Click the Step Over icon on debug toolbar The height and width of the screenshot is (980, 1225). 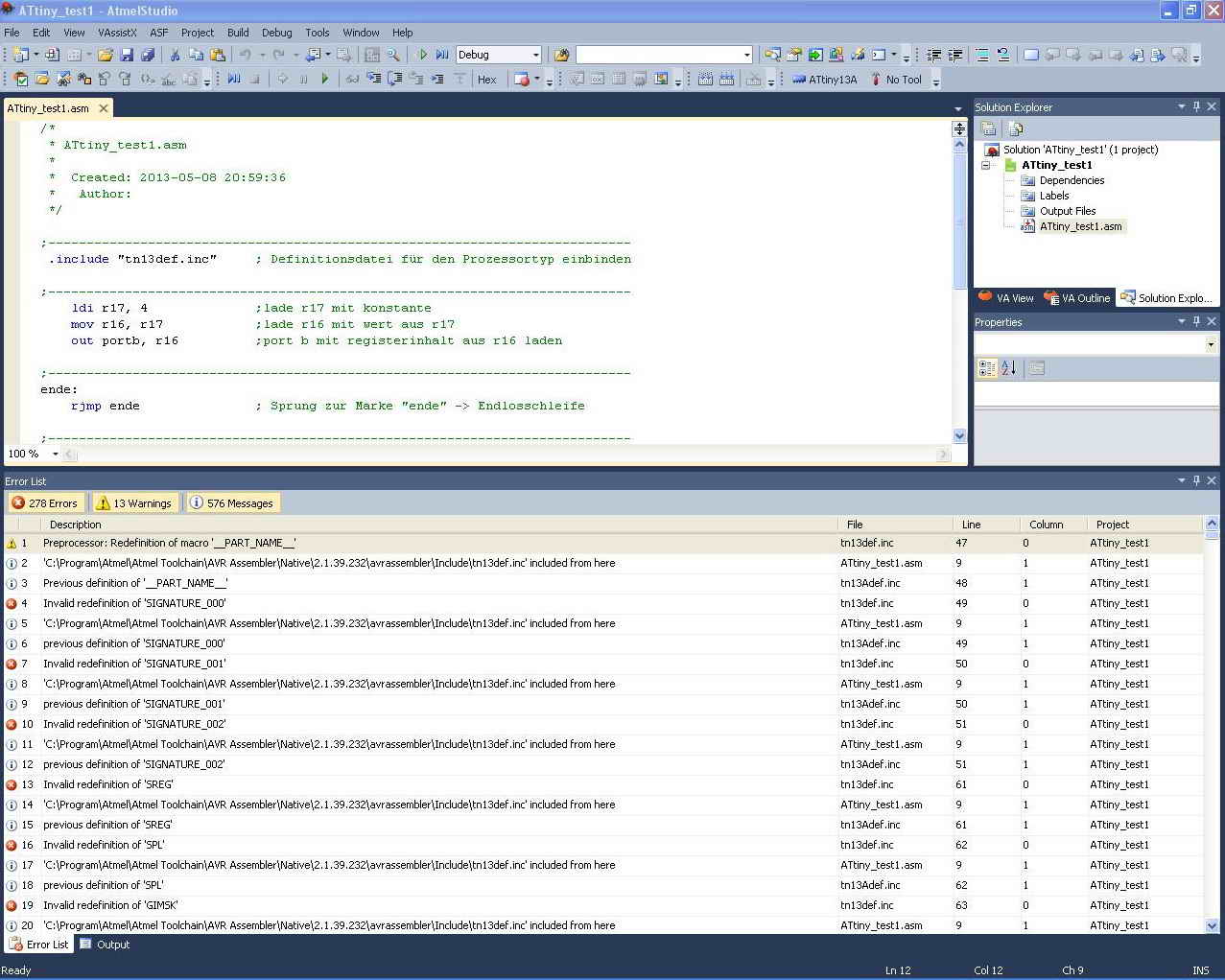[x=394, y=80]
